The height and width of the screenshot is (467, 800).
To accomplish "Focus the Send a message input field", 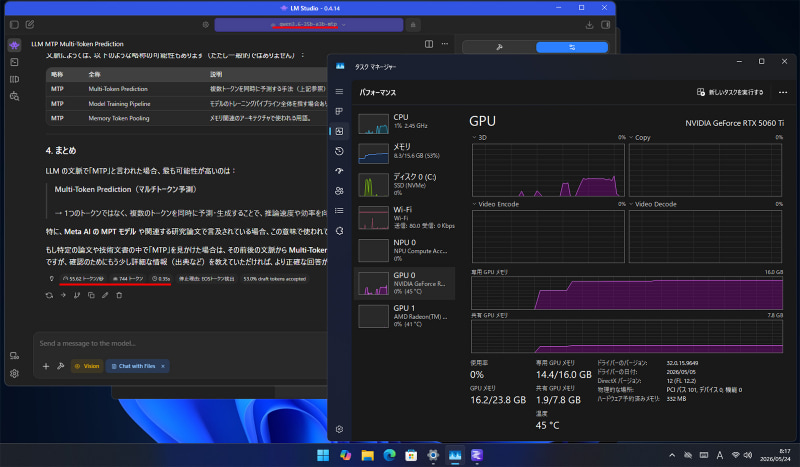I will point(181,343).
